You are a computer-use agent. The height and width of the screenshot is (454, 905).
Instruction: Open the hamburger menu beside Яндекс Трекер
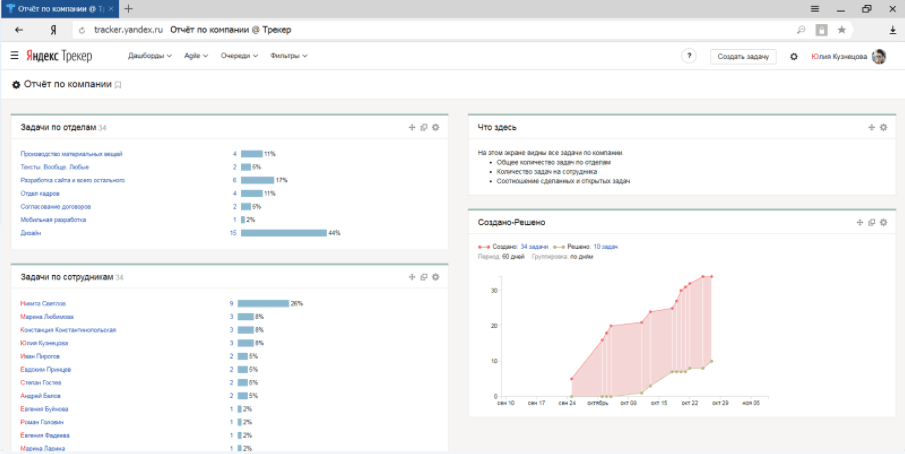click(14, 56)
